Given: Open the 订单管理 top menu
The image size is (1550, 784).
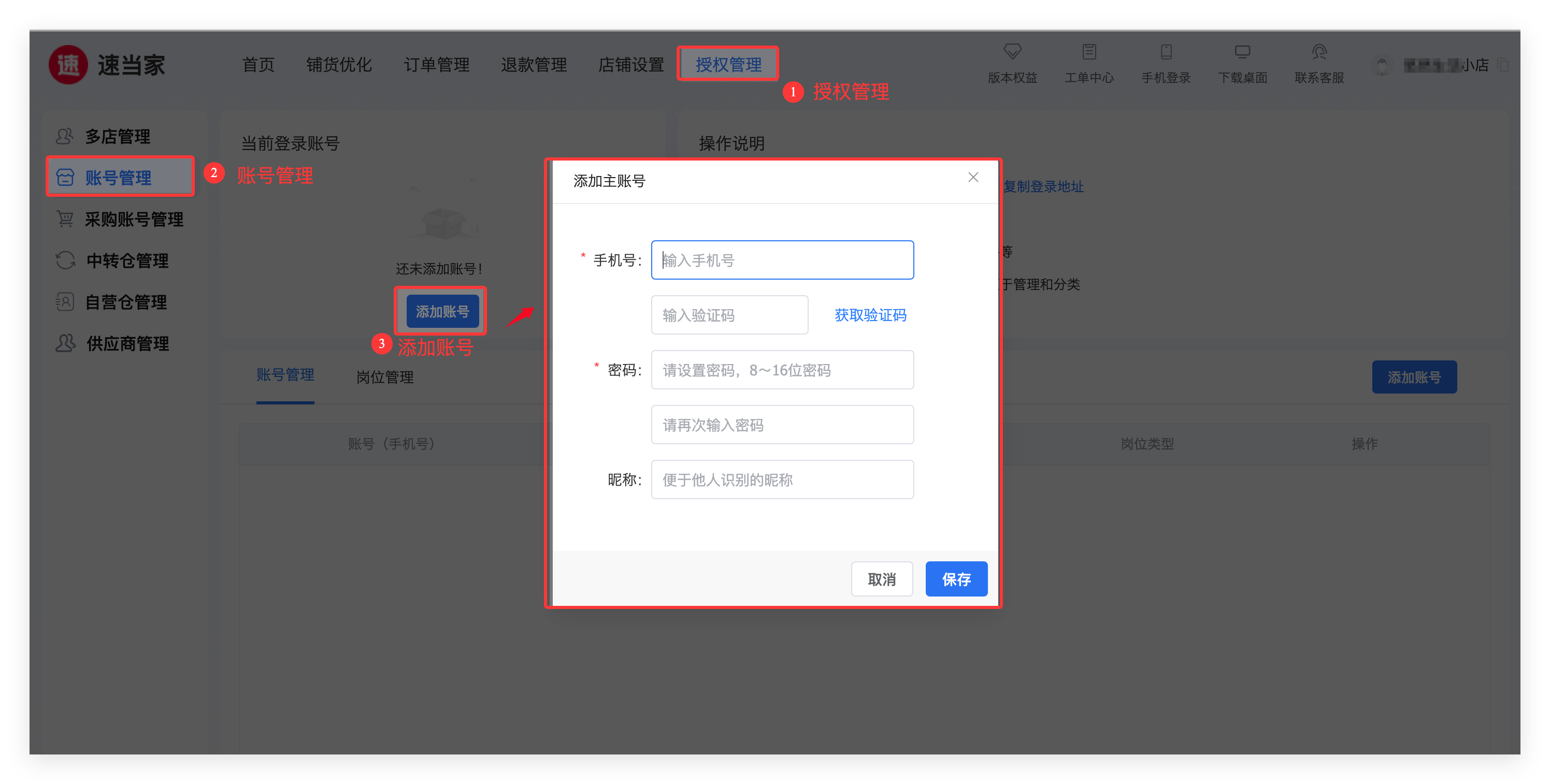Looking at the screenshot, I should 436,64.
